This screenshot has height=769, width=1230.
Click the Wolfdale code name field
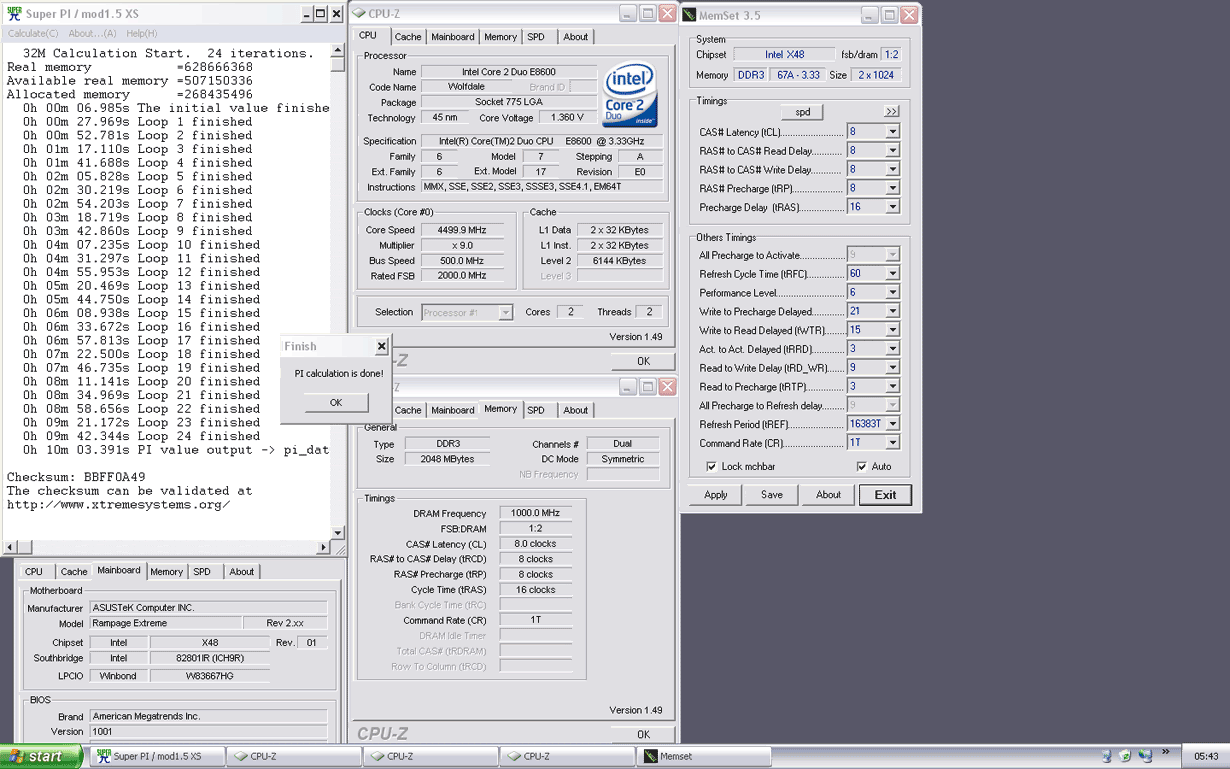pyautogui.click(x=467, y=87)
